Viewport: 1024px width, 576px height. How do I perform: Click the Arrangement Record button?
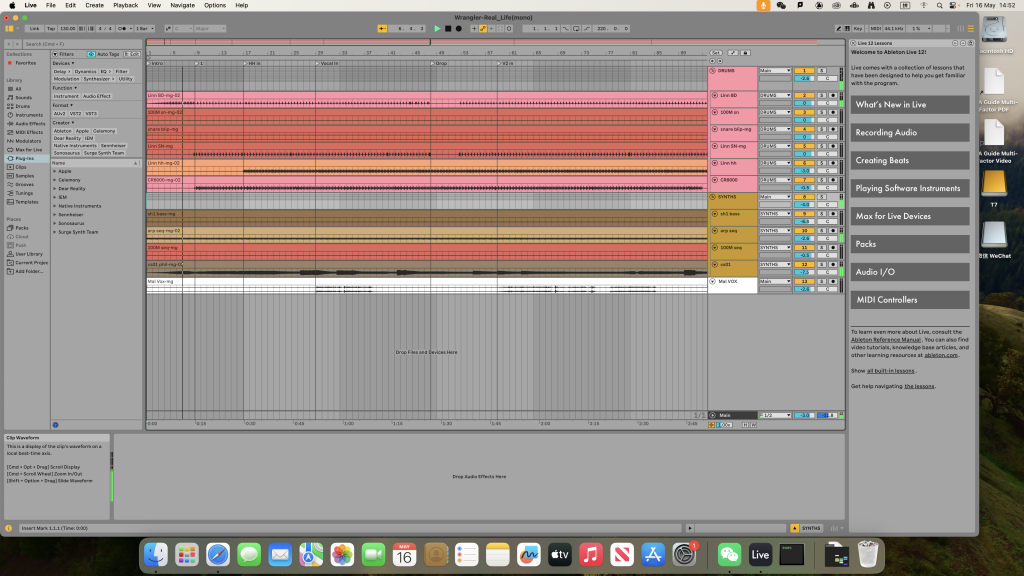pos(459,29)
